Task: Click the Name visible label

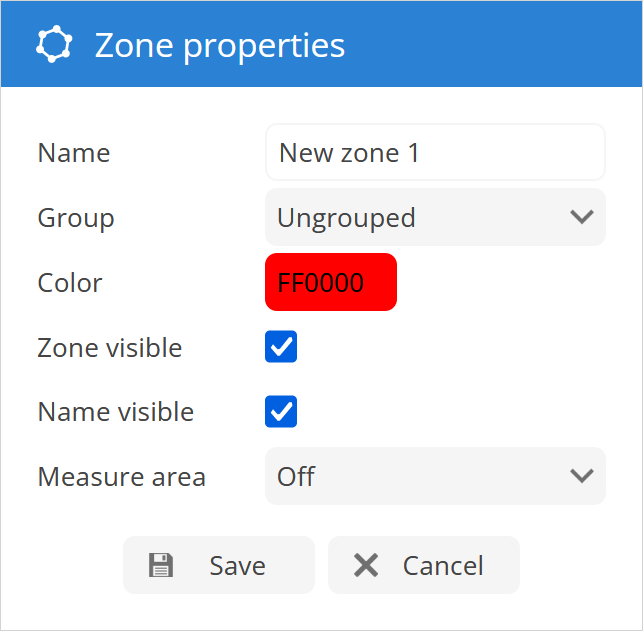Action: (x=116, y=412)
